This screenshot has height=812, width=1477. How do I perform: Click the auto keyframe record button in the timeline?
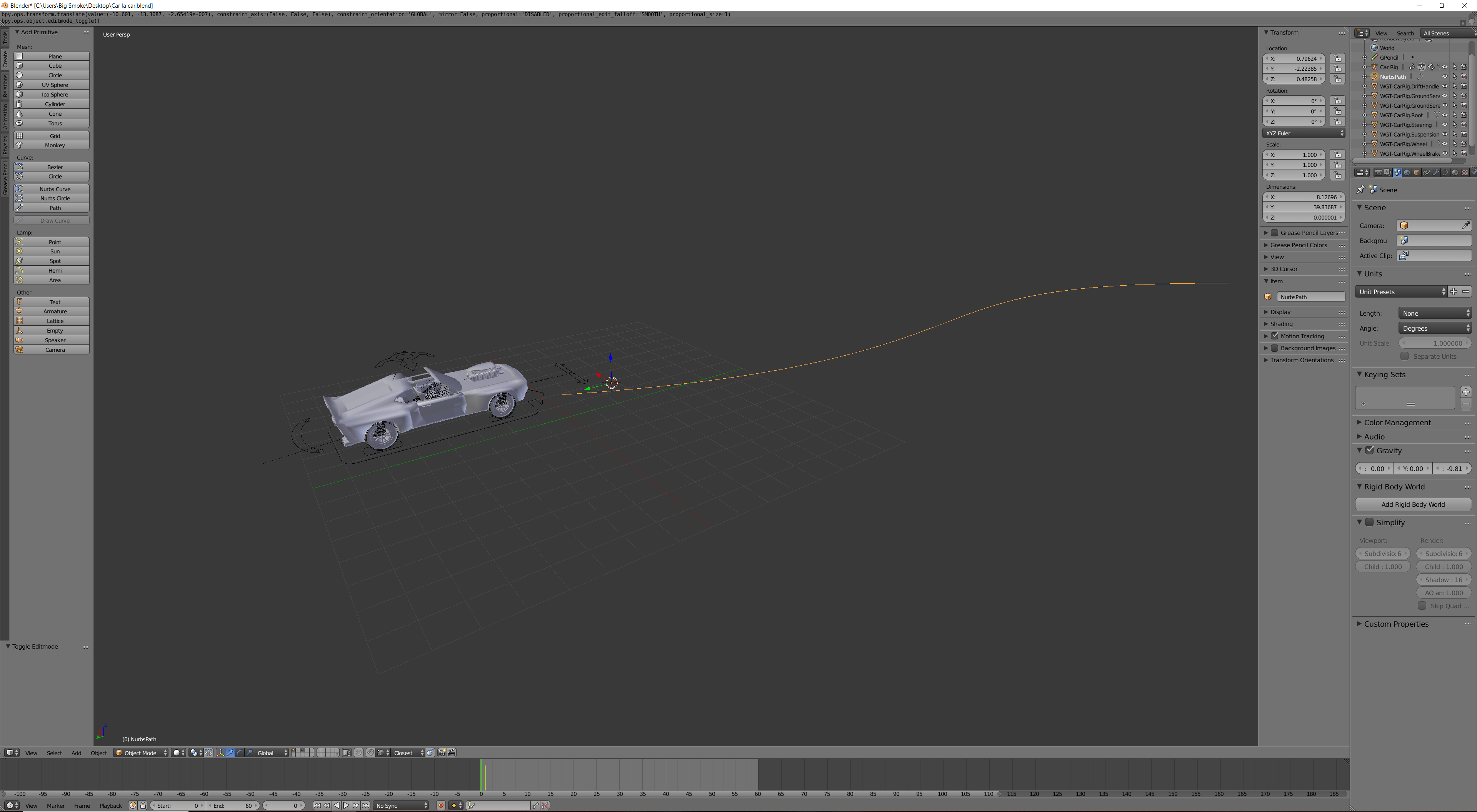(x=441, y=806)
